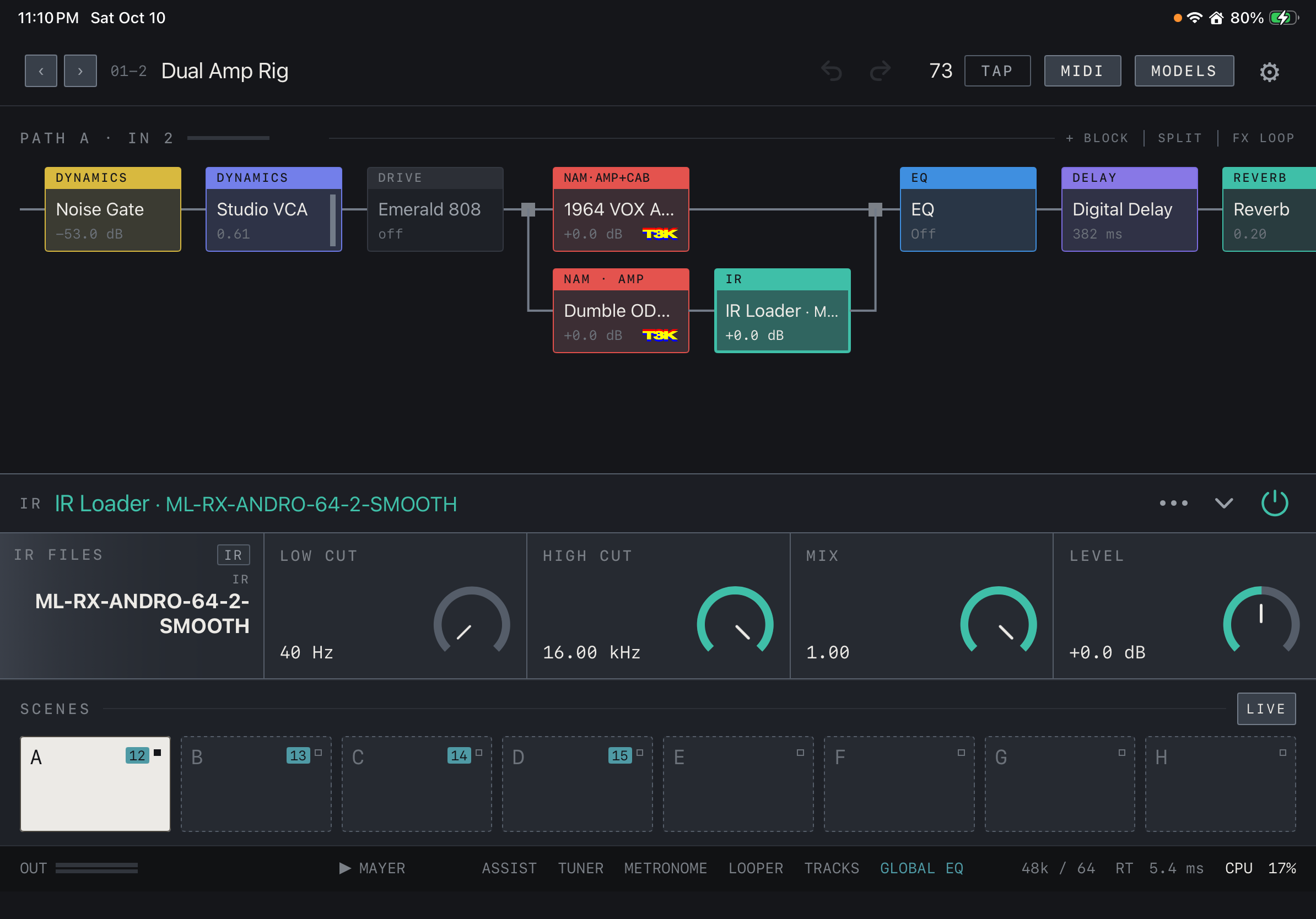1316x919 pixels.
Task: Open the TUNER
Action: [581, 868]
